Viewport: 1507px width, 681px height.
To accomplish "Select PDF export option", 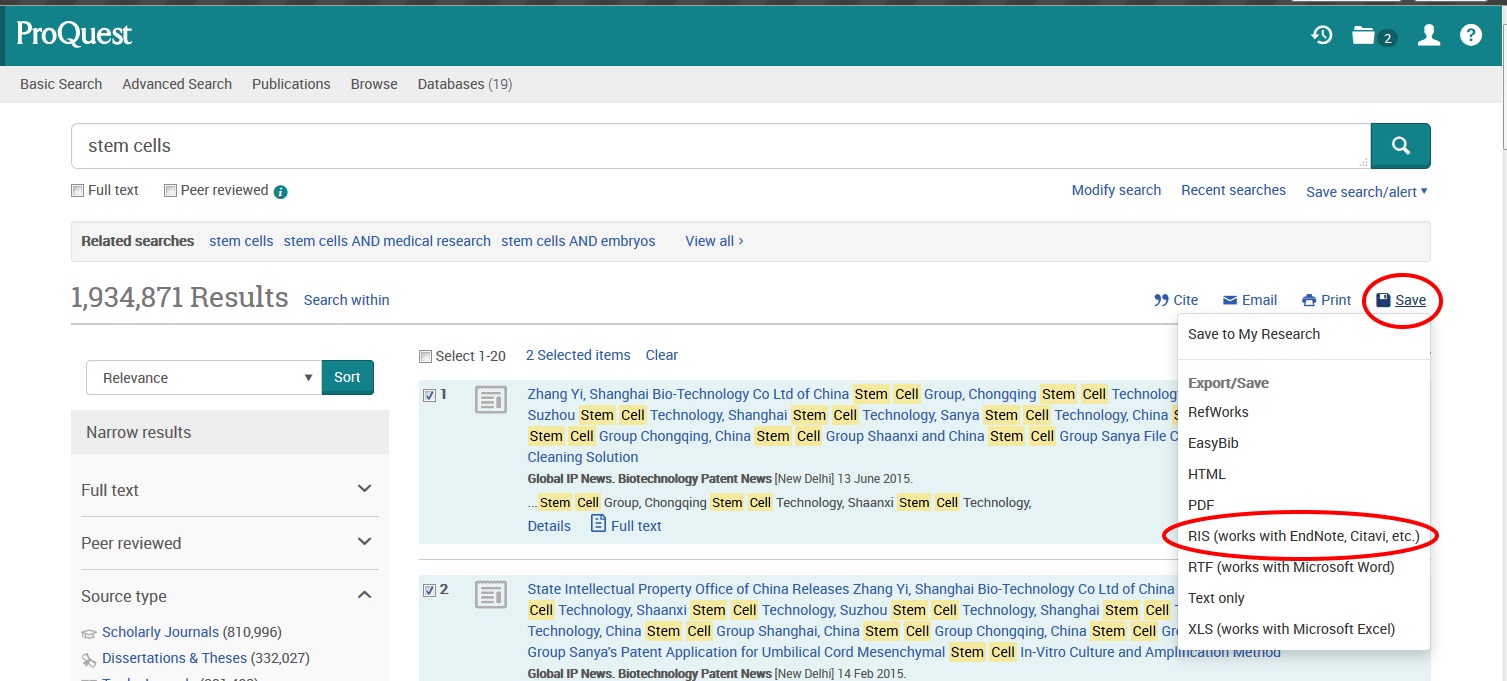I will click(1201, 505).
